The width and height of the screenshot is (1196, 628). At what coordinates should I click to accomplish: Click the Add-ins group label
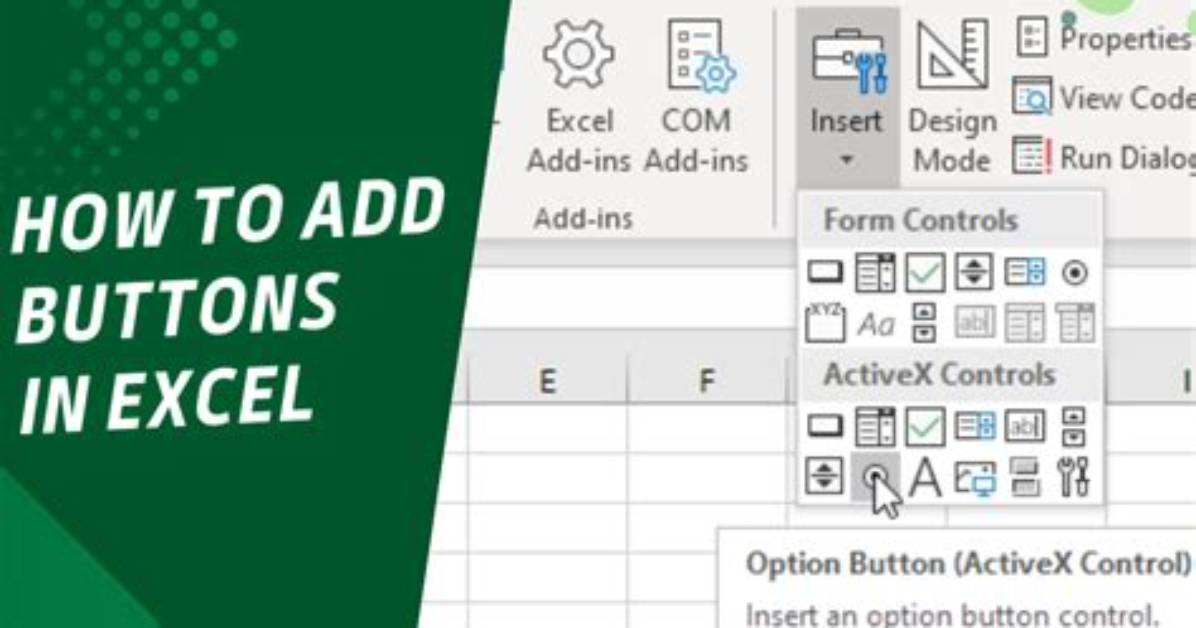(x=584, y=219)
